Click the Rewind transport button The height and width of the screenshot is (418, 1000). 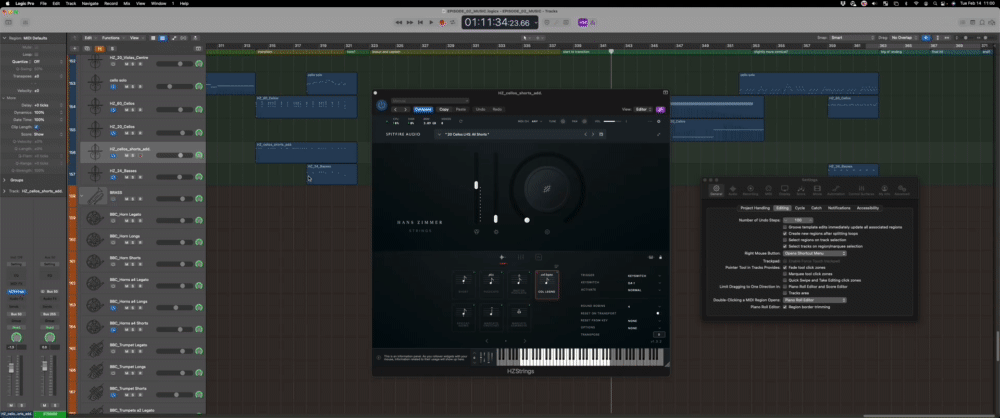click(399, 22)
